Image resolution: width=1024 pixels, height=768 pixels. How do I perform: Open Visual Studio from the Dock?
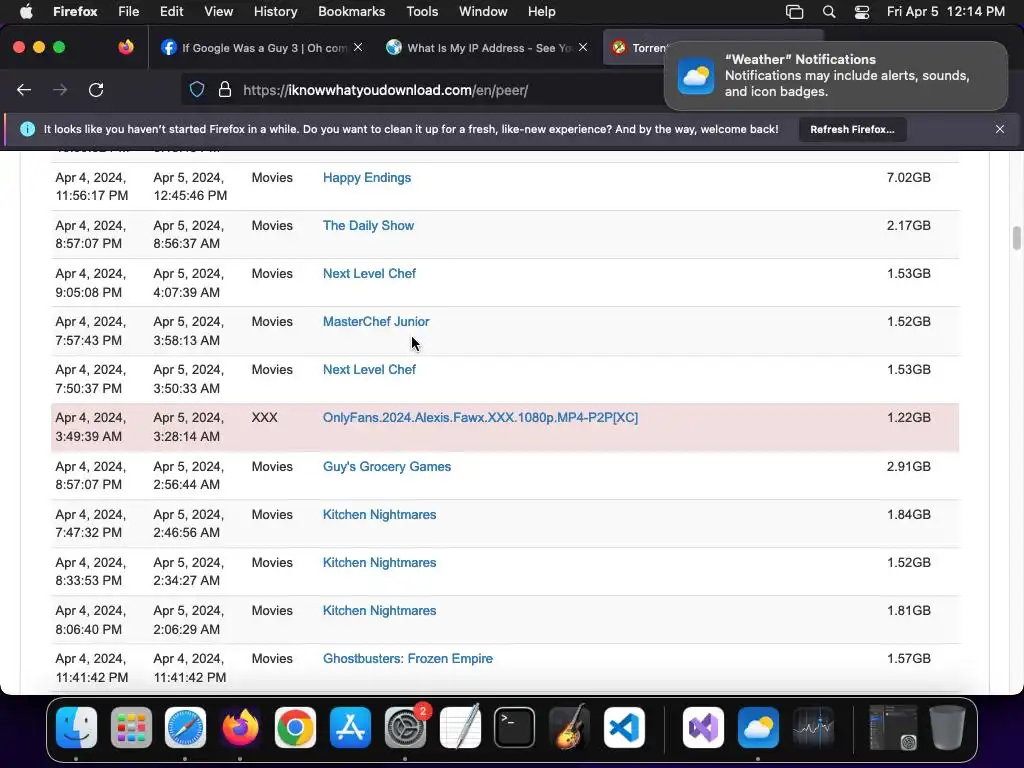(x=703, y=727)
